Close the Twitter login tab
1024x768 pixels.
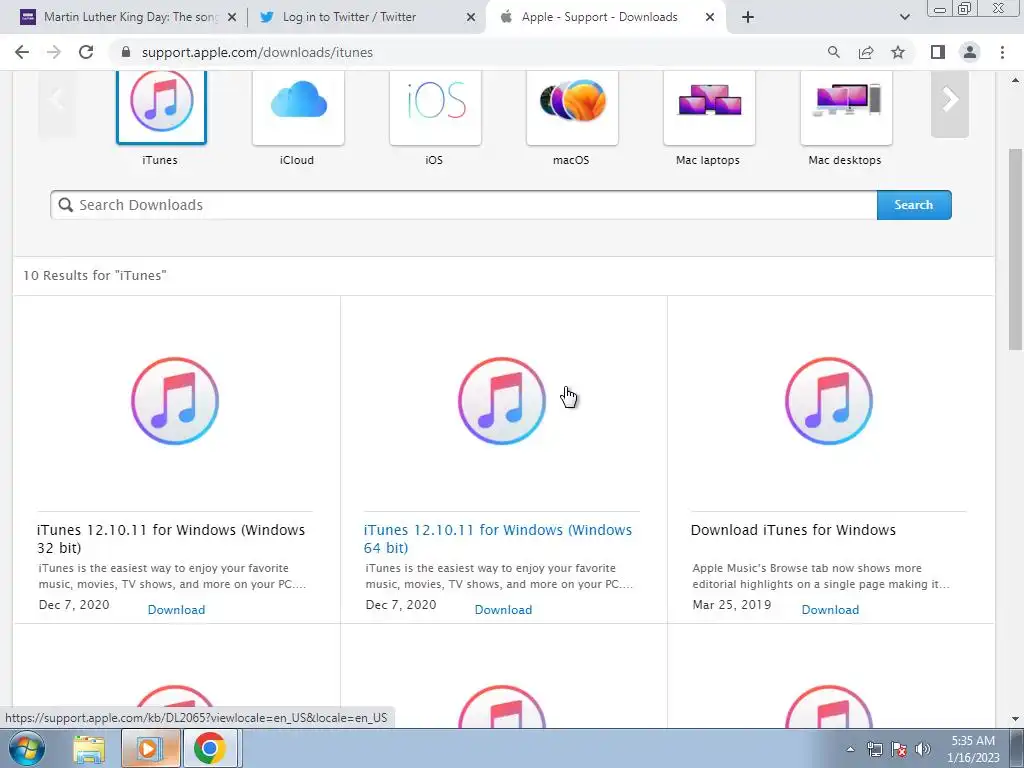tap(471, 18)
